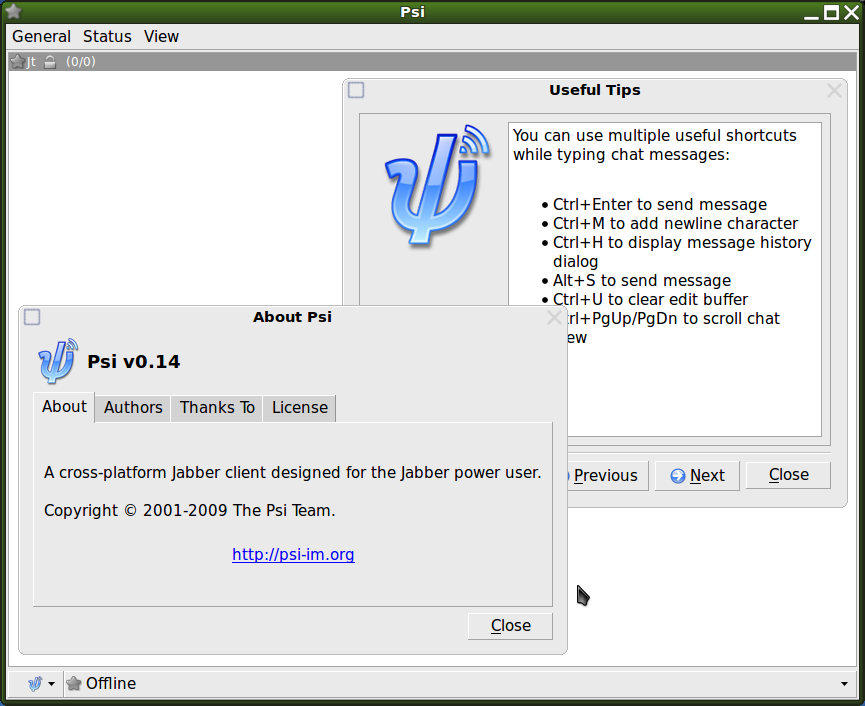Screen dimensions: 865x706
Task: Open the dropdown arrow next to the Psi status icon
Action: point(51,684)
